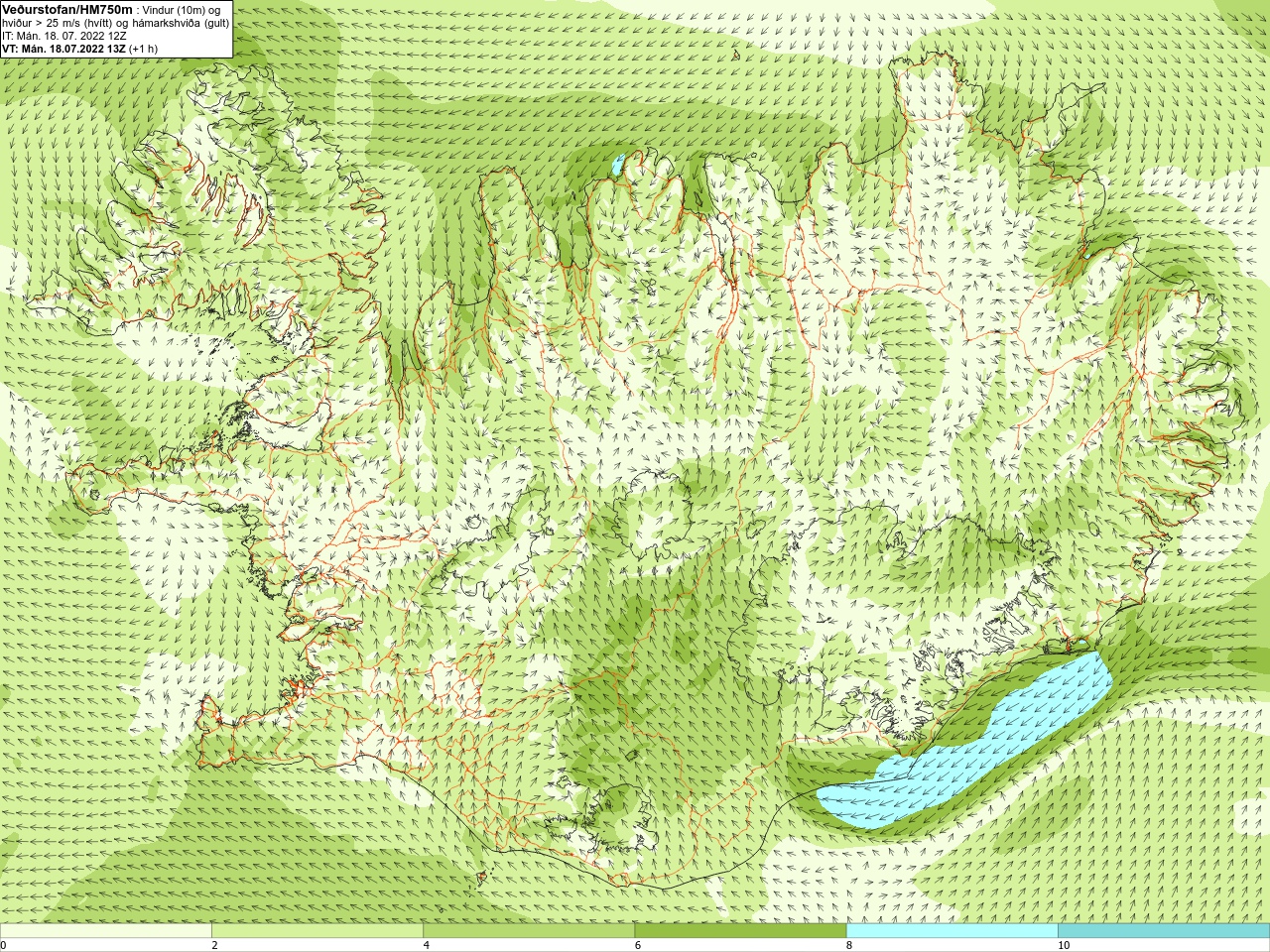1270x952 pixels.
Task: Click the small cyan wind patch on the north coast
Action: coord(616,164)
